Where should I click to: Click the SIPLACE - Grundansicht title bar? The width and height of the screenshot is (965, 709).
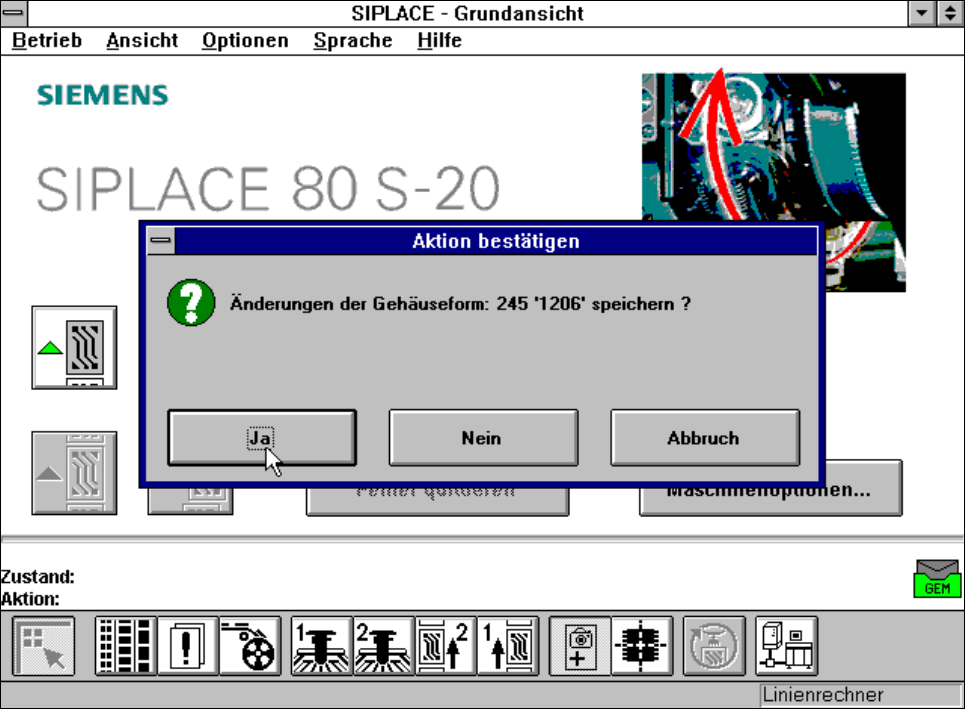click(x=468, y=13)
